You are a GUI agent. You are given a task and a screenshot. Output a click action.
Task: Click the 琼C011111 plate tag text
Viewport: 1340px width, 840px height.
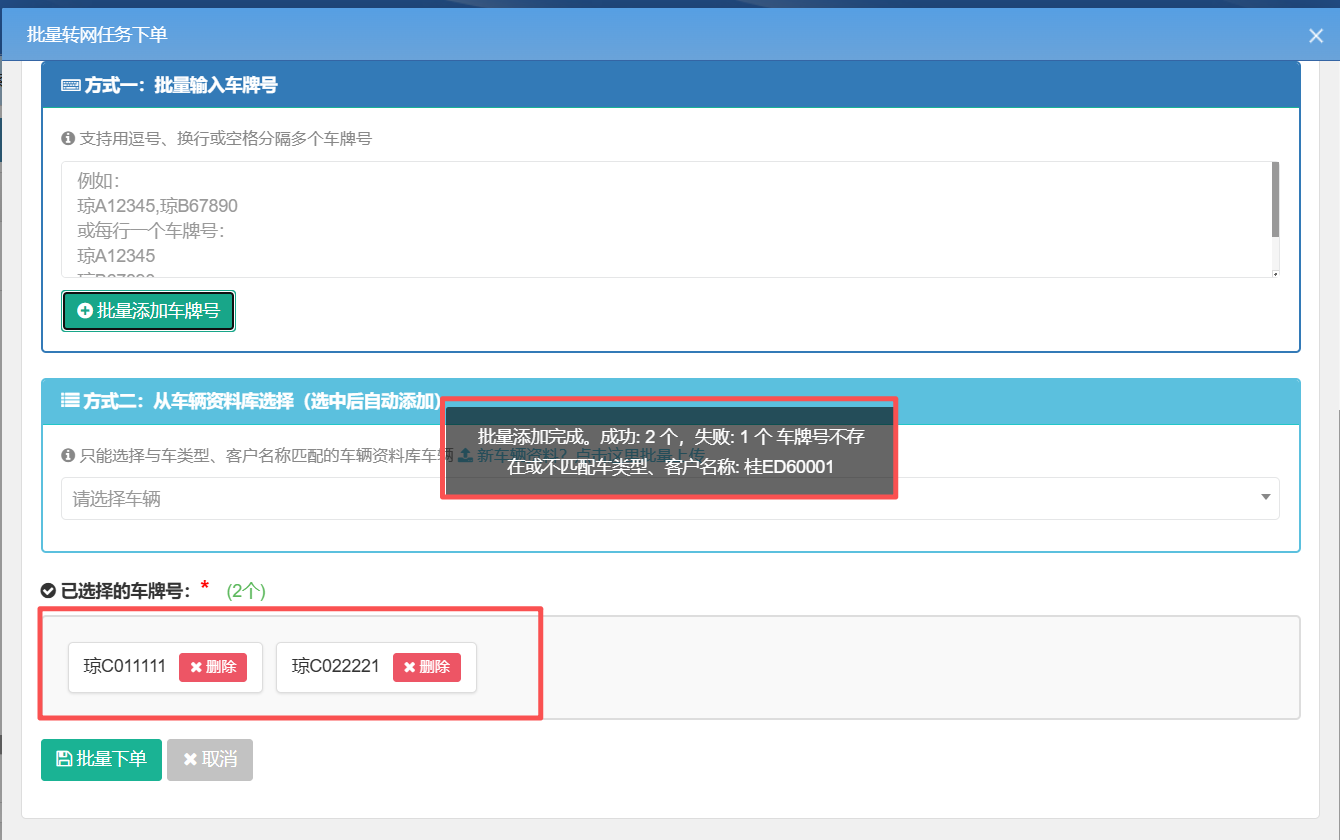[125, 667]
